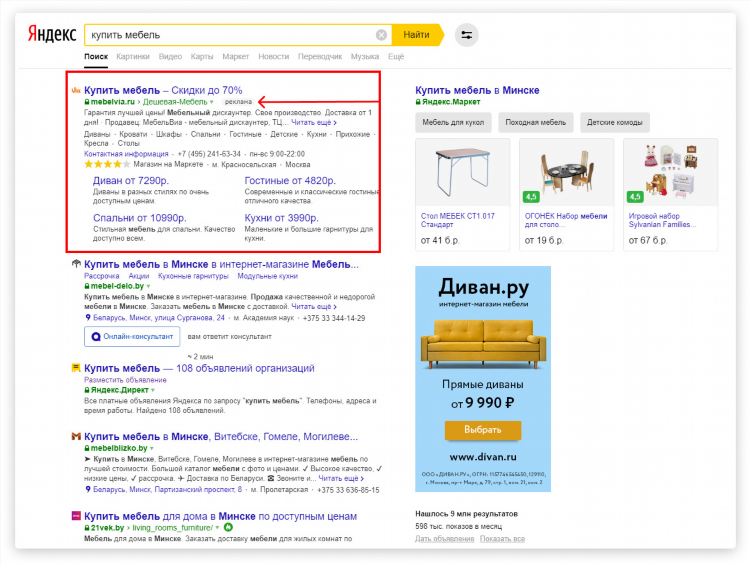Select the Детские комоды filter chip
Viewport: 750px width, 565px height.
pyautogui.click(x=615, y=122)
